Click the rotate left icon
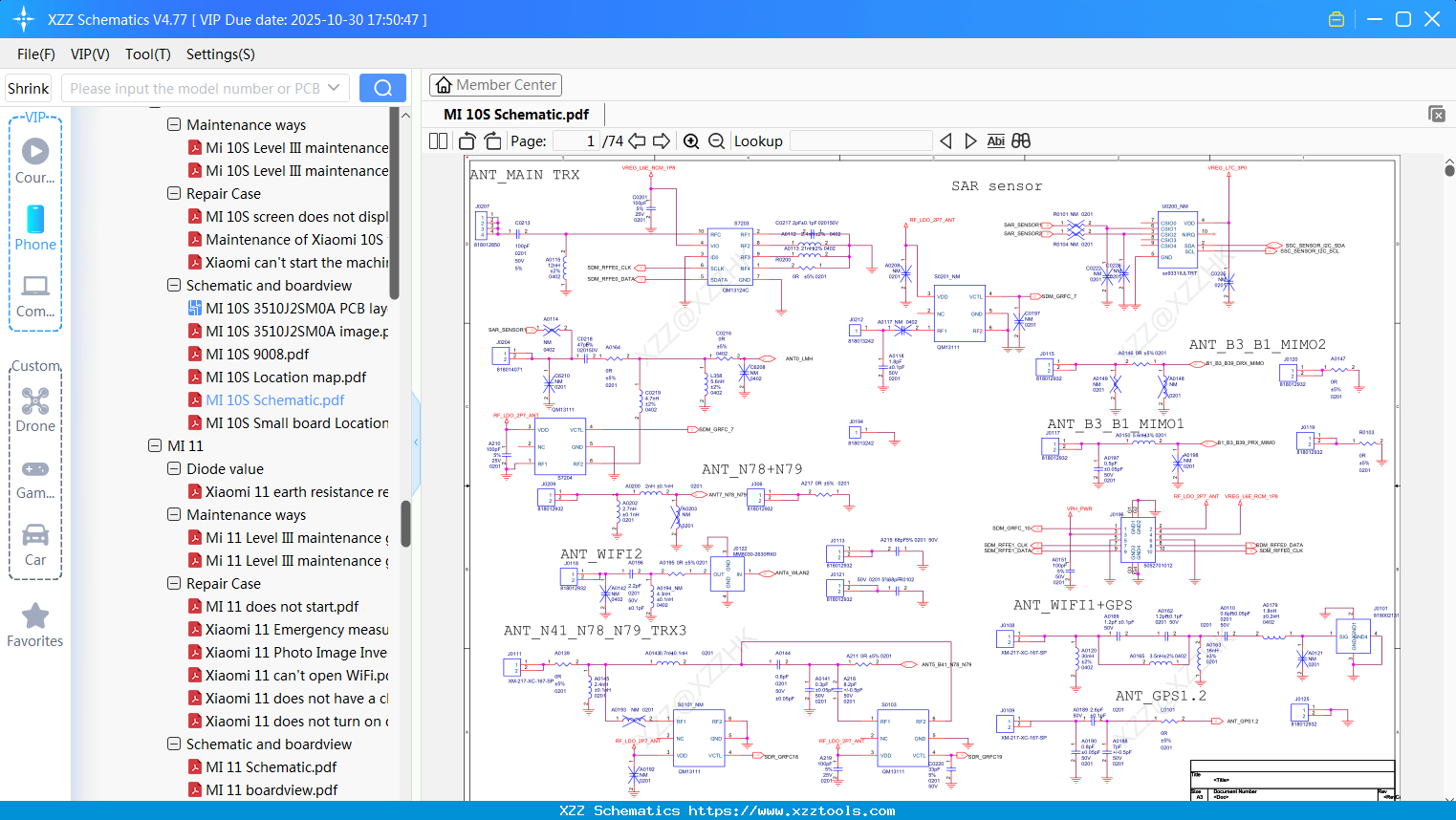This screenshot has height=820, width=1456. tap(466, 140)
